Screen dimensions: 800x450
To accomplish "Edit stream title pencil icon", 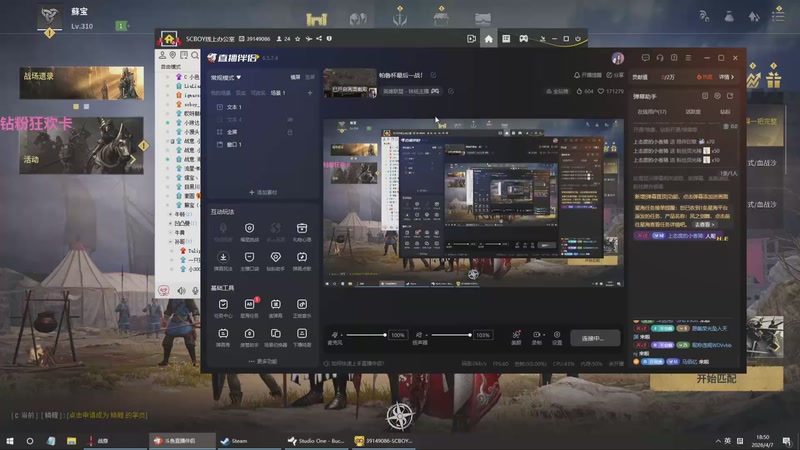I will pos(433,75).
